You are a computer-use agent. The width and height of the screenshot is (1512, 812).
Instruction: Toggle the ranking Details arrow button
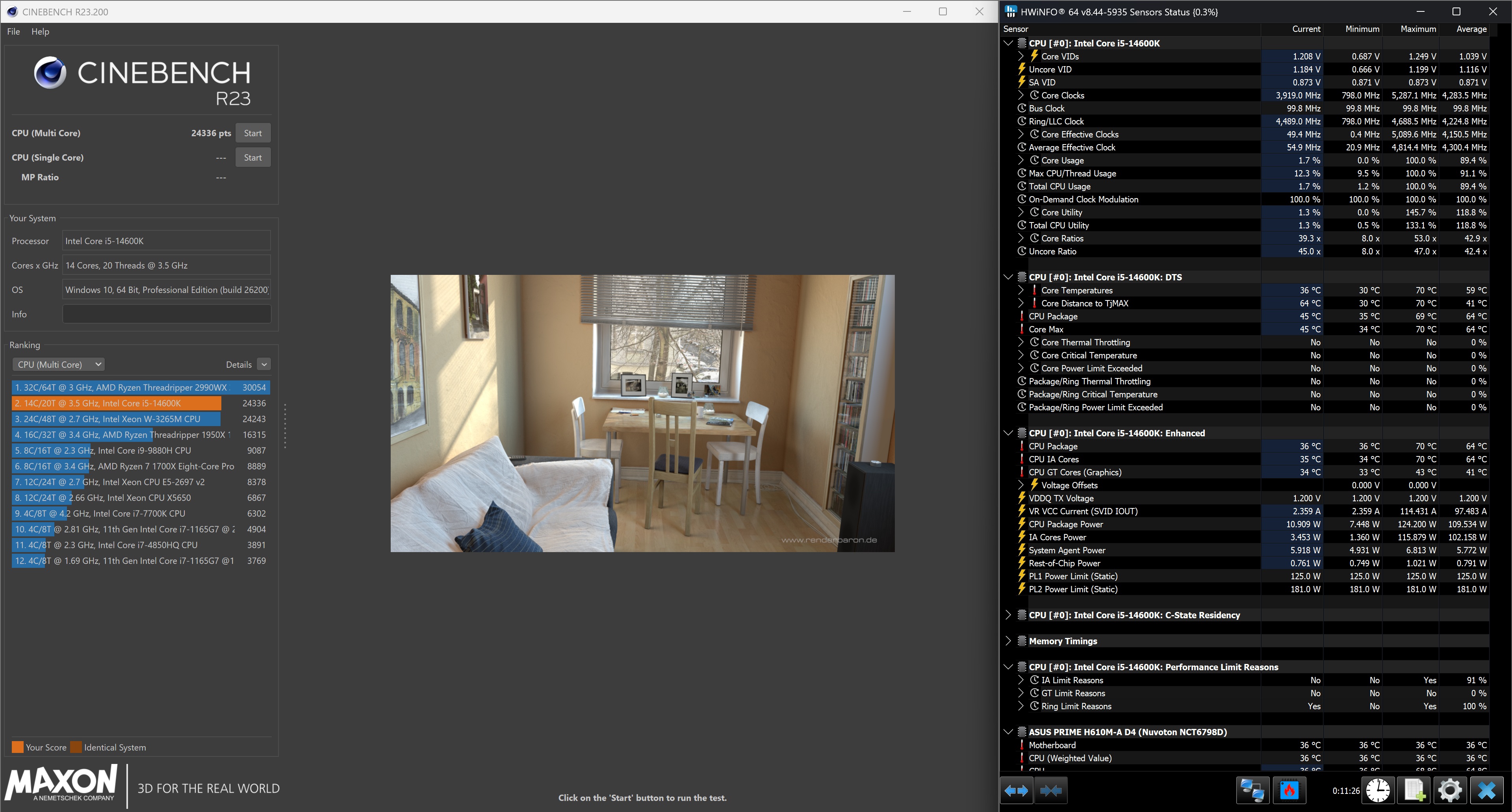[x=264, y=364]
